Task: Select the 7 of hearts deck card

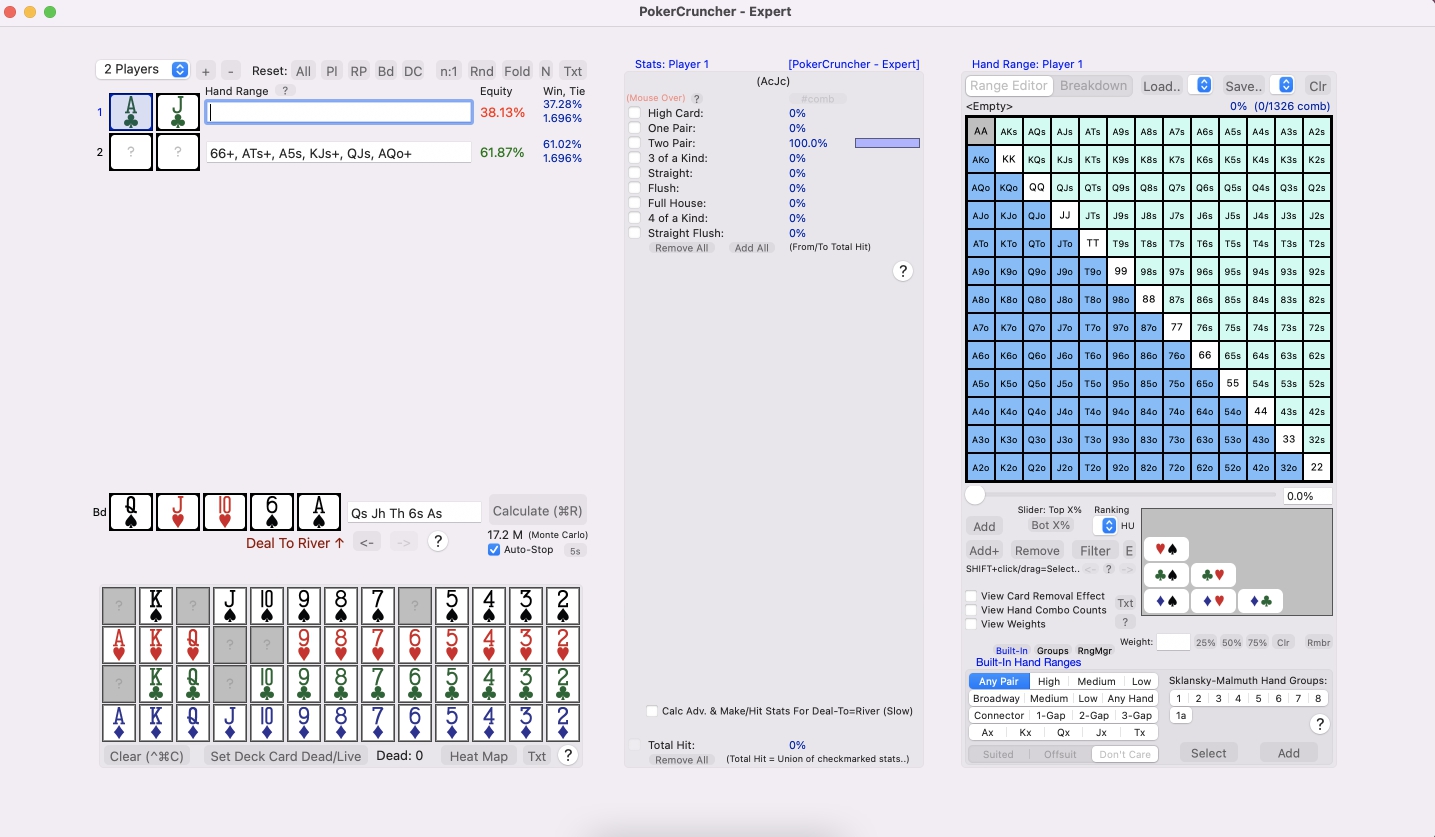Action: (378, 645)
